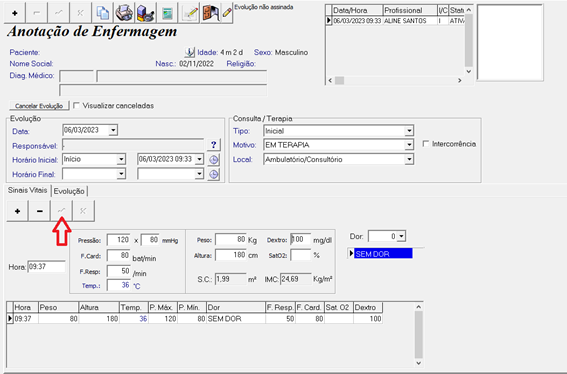Click the Peso weight field in Kg
The height and width of the screenshot is (374, 567).
231,239
